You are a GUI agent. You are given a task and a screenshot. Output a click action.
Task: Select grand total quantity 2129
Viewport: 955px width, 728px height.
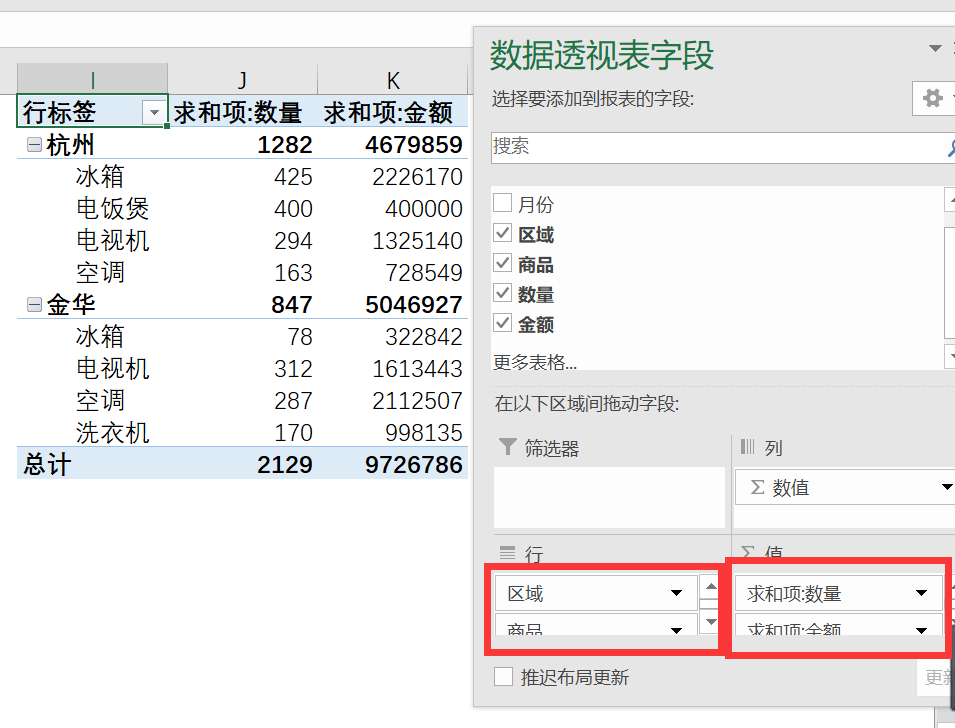(x=284, y=464)
